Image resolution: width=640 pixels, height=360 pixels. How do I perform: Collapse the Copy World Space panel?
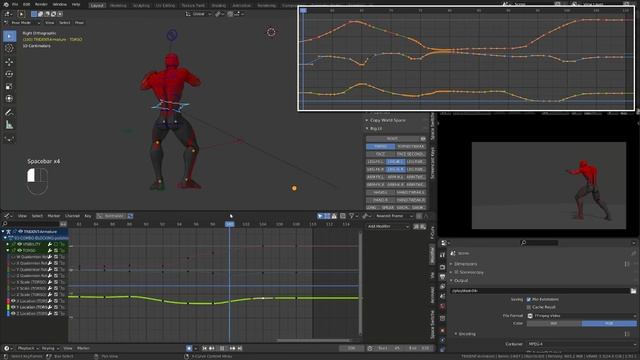click(x=385, y=120)
